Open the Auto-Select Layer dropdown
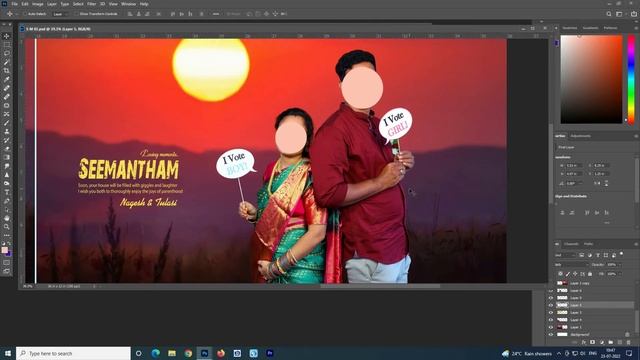640x360 pixels. [x=60, y=14]
